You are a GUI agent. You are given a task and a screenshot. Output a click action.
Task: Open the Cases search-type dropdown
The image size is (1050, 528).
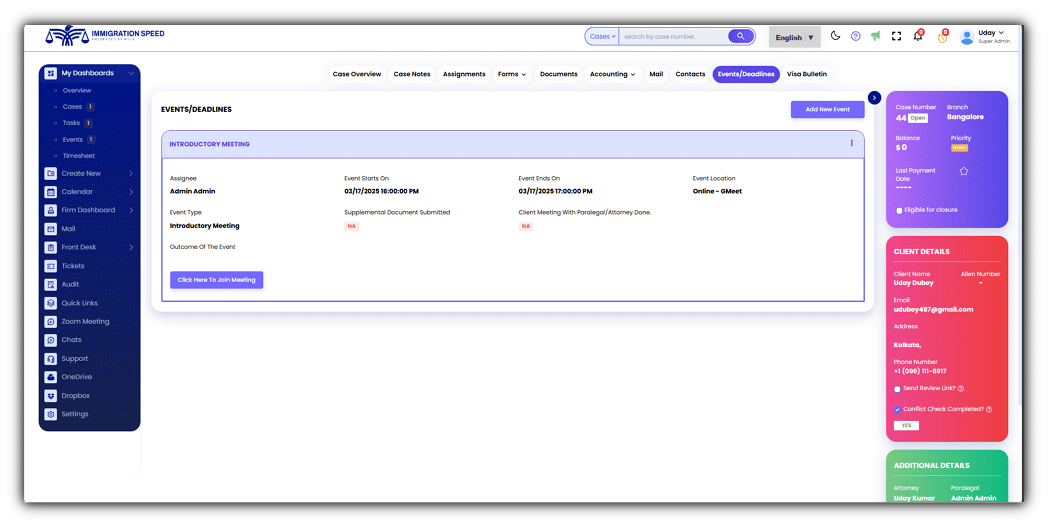(602, 36)
